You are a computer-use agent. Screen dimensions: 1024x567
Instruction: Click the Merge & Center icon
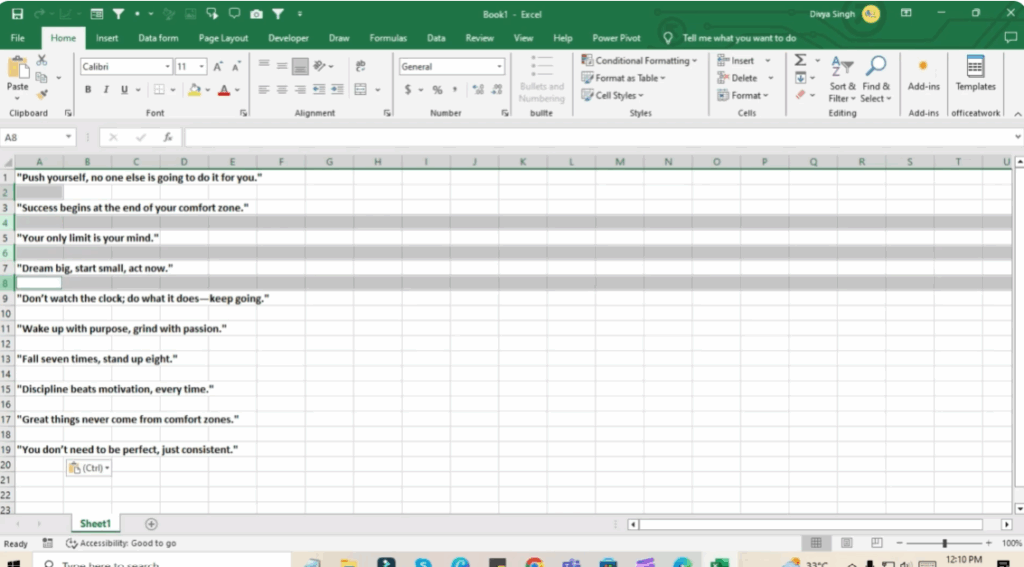360,89
